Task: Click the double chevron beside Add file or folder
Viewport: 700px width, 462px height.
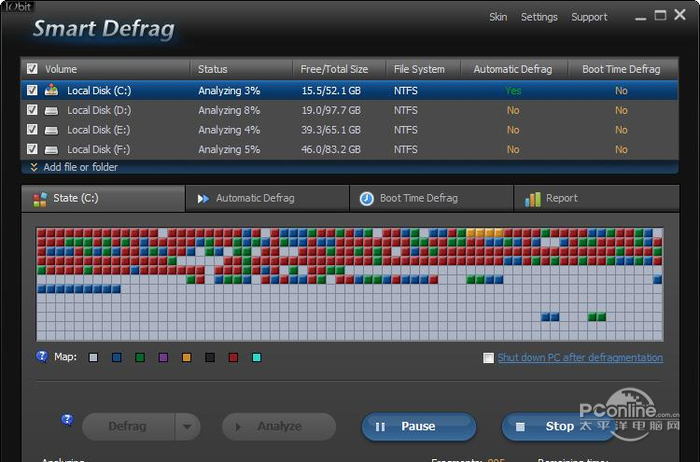Action: (x=34, y=167)
